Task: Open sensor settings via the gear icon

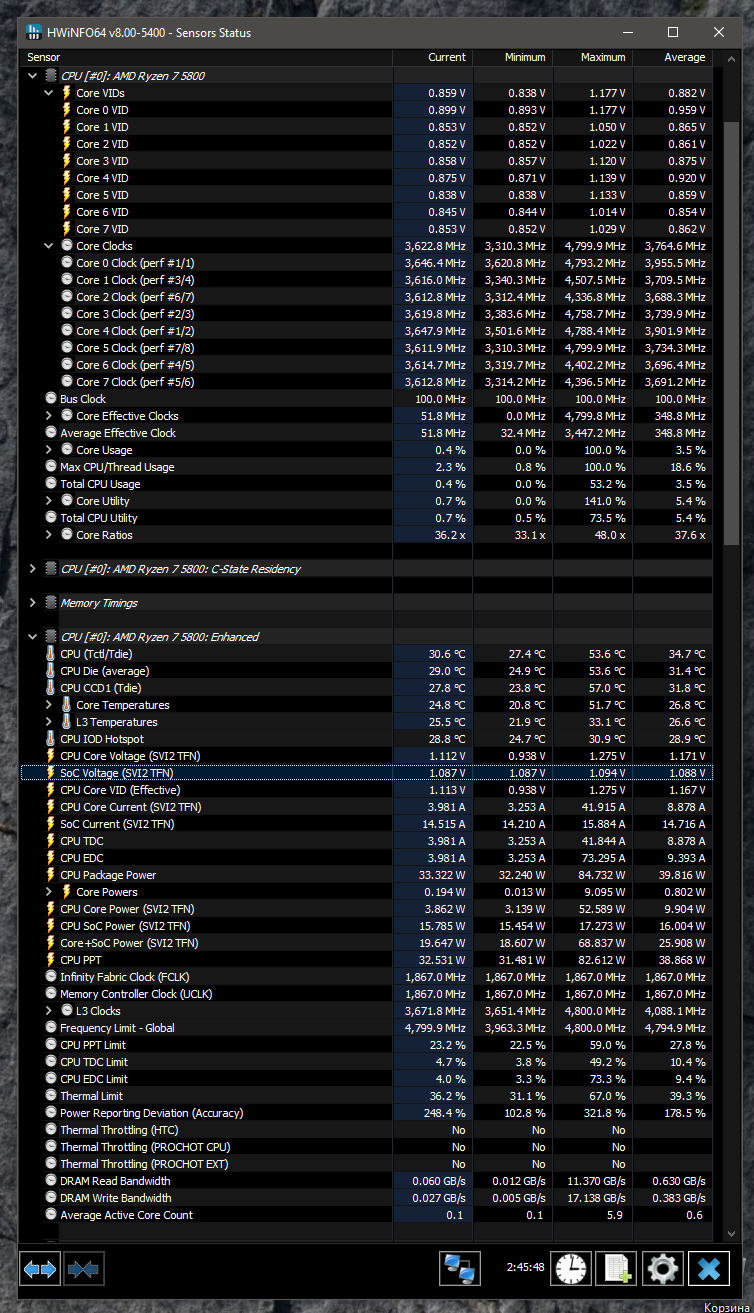Action: point(663,1269)
